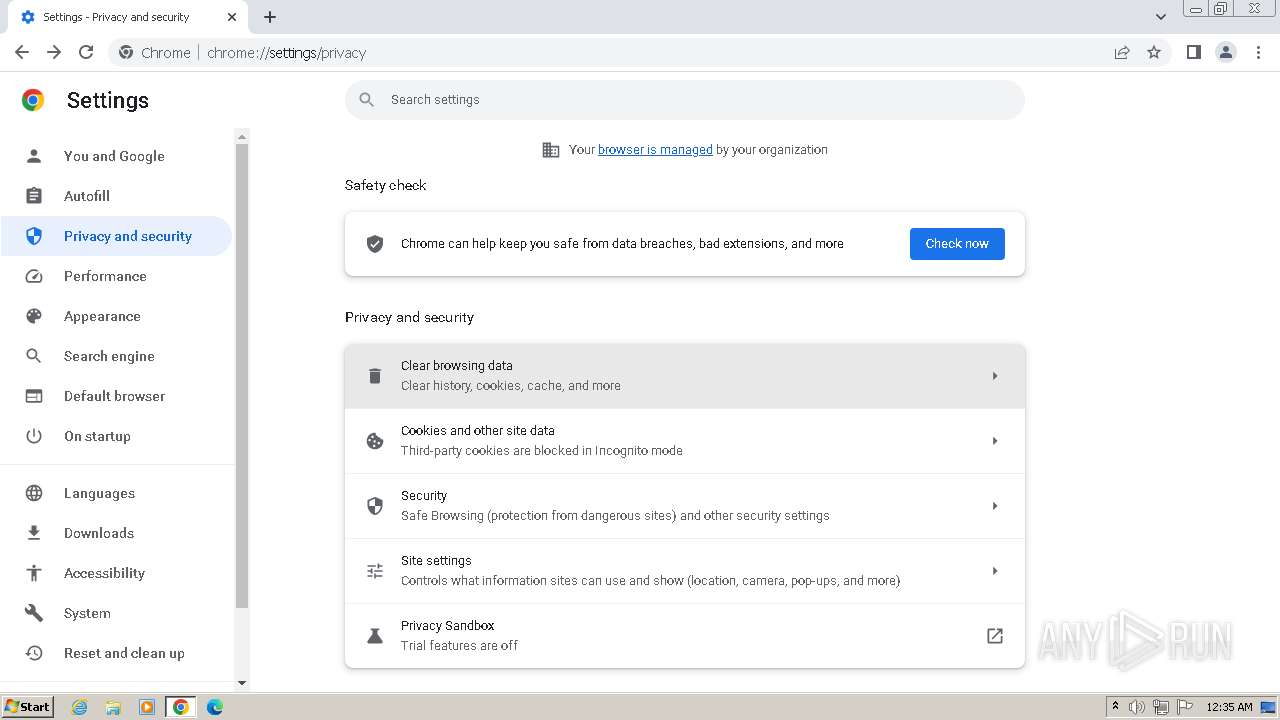Click the sidebar scrollbar up arrow
This screenshot has width=1280, height=720.
tap(241, 136)
